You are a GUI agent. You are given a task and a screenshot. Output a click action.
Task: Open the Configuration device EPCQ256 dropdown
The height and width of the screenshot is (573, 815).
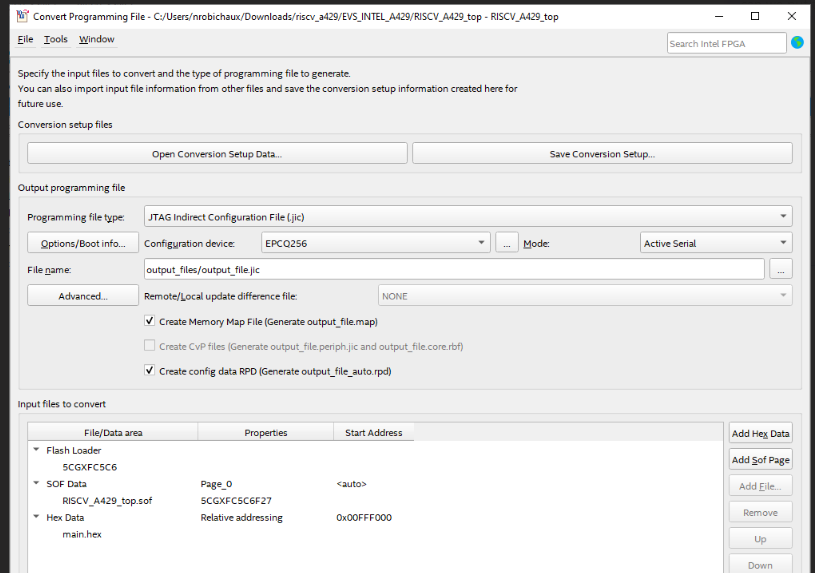coord(375,243)
